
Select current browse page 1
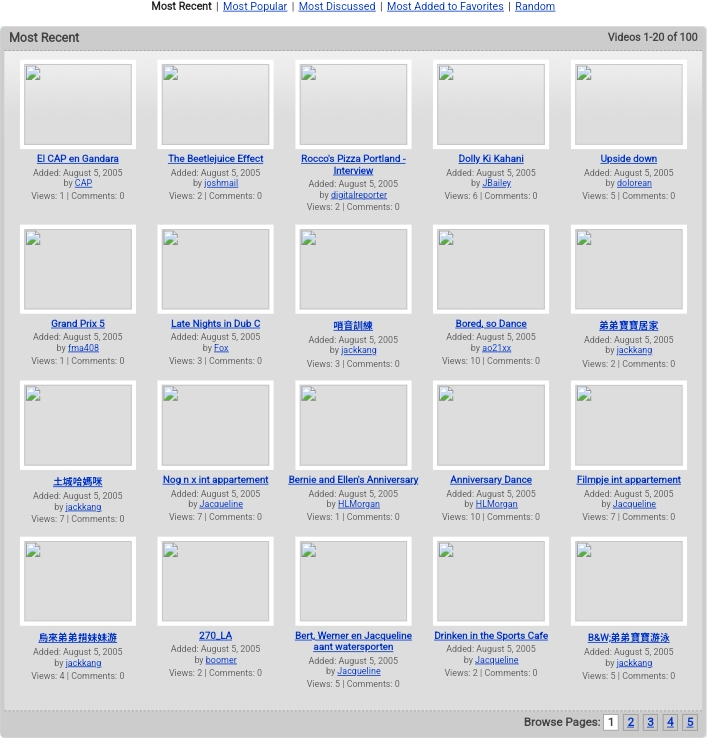tap(611, 722)
